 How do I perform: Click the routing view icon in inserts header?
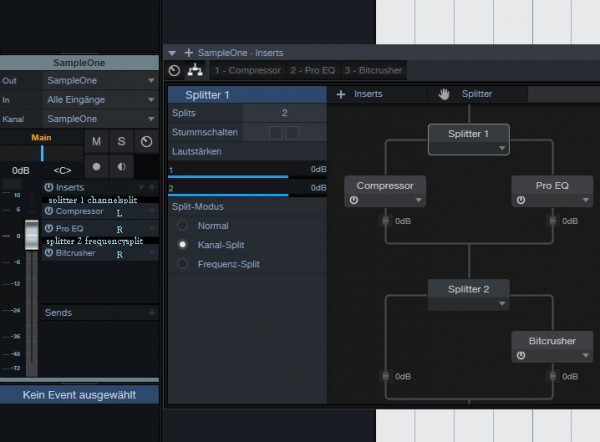(195, 70)
